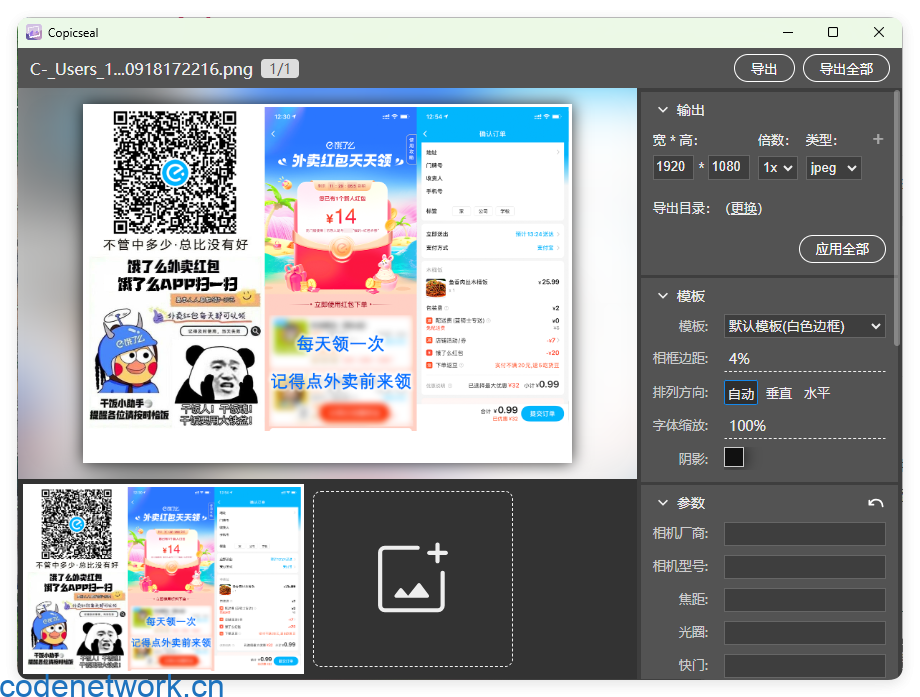
Task: Open the 默认模板(白色边框) template dropdown
Action: coord(804,326)
